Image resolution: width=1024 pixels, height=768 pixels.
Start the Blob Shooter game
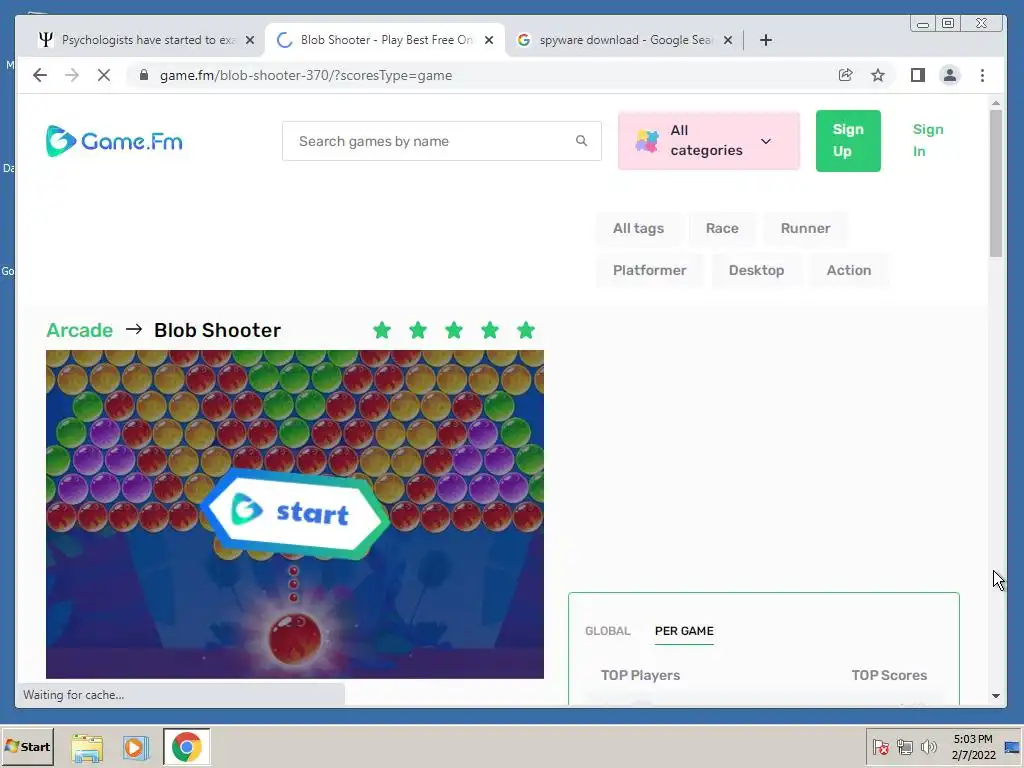[x=295, y=513]
